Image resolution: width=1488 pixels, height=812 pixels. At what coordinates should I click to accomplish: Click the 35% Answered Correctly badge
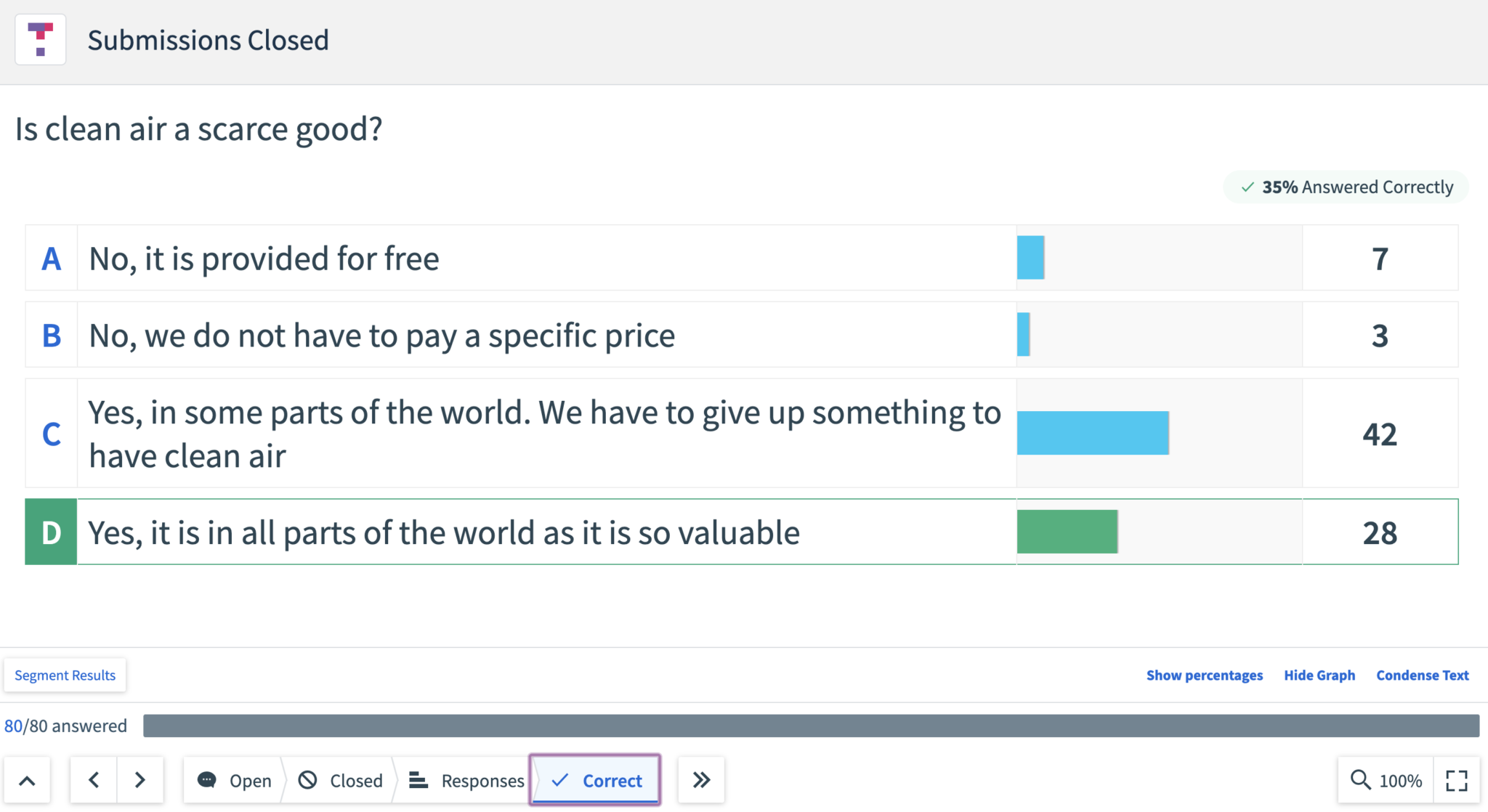[x=1346, y=187]
